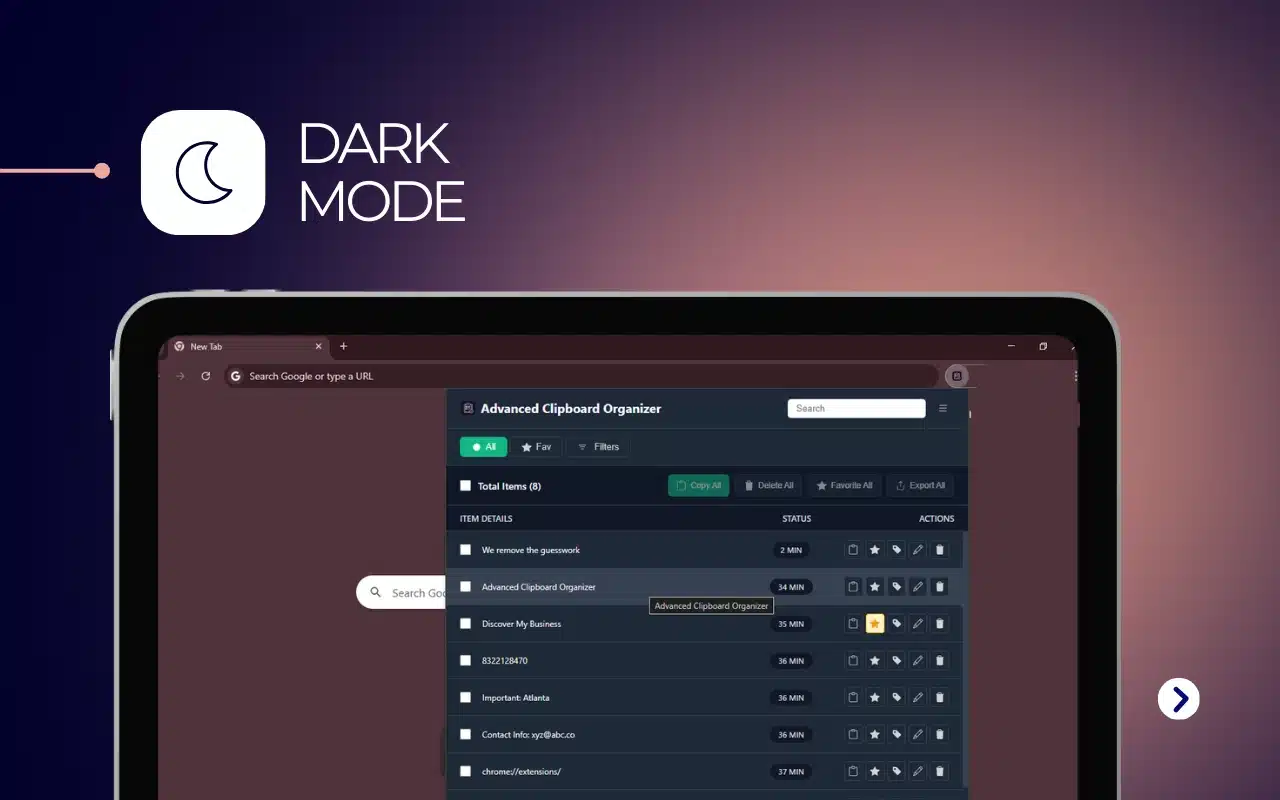Tick the 'Discover My Business' checkbox

(x=465, y=624)
